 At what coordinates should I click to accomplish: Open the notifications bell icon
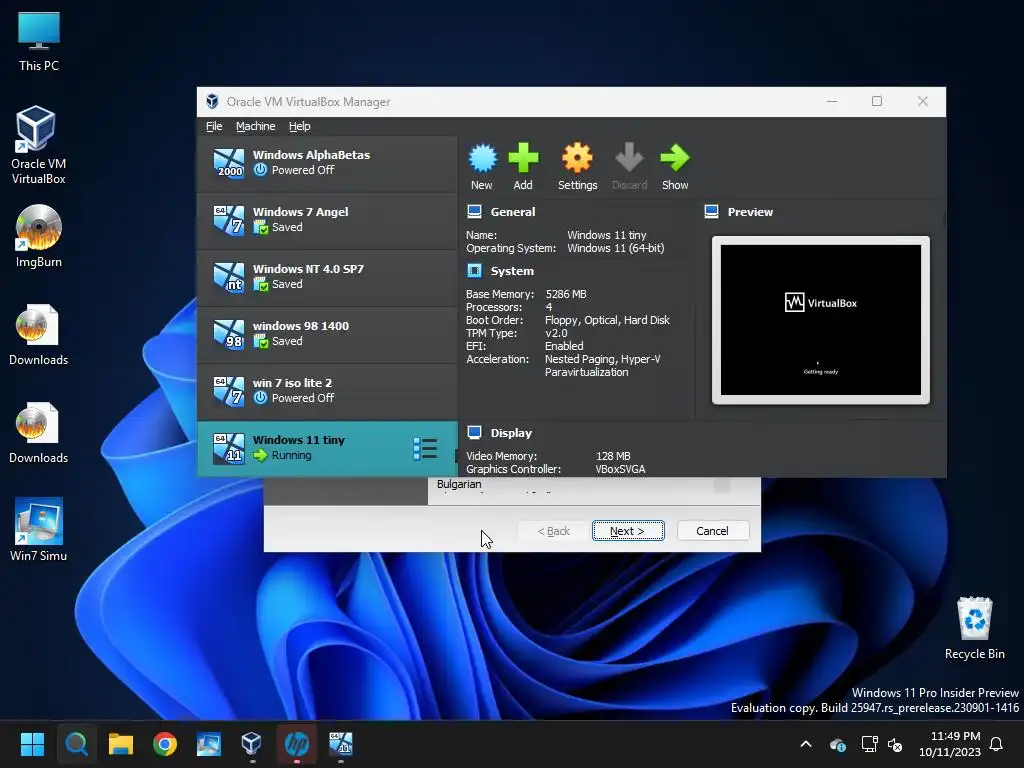point(997,744)
